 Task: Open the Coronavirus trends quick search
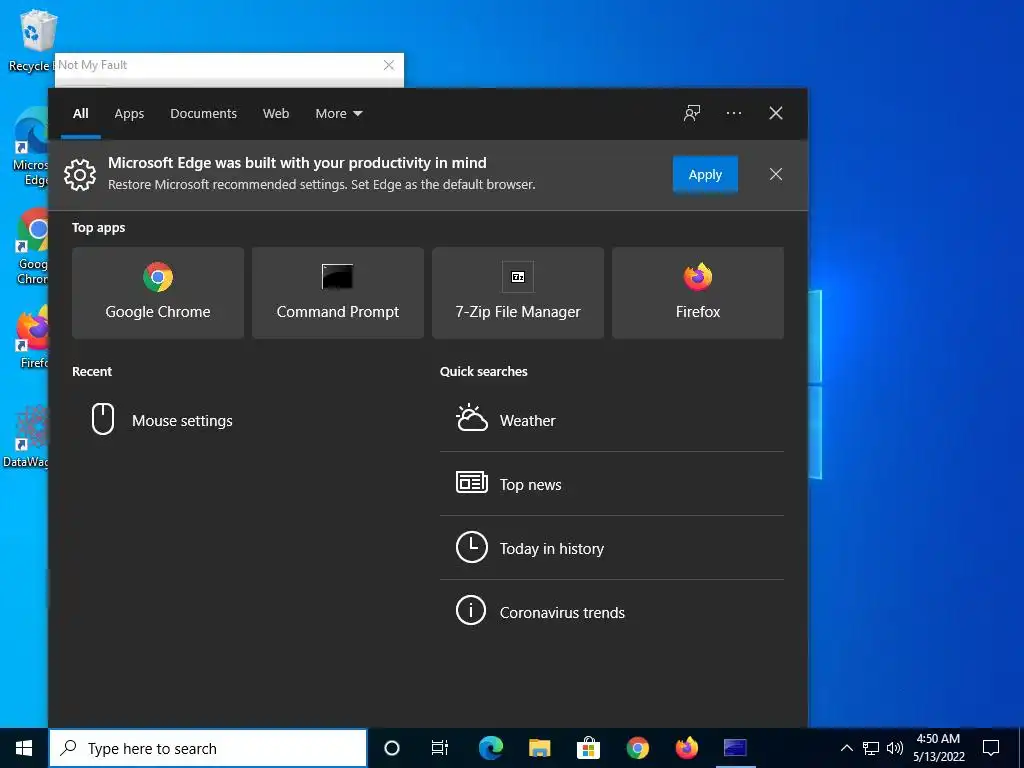click(x=611, y=612)
